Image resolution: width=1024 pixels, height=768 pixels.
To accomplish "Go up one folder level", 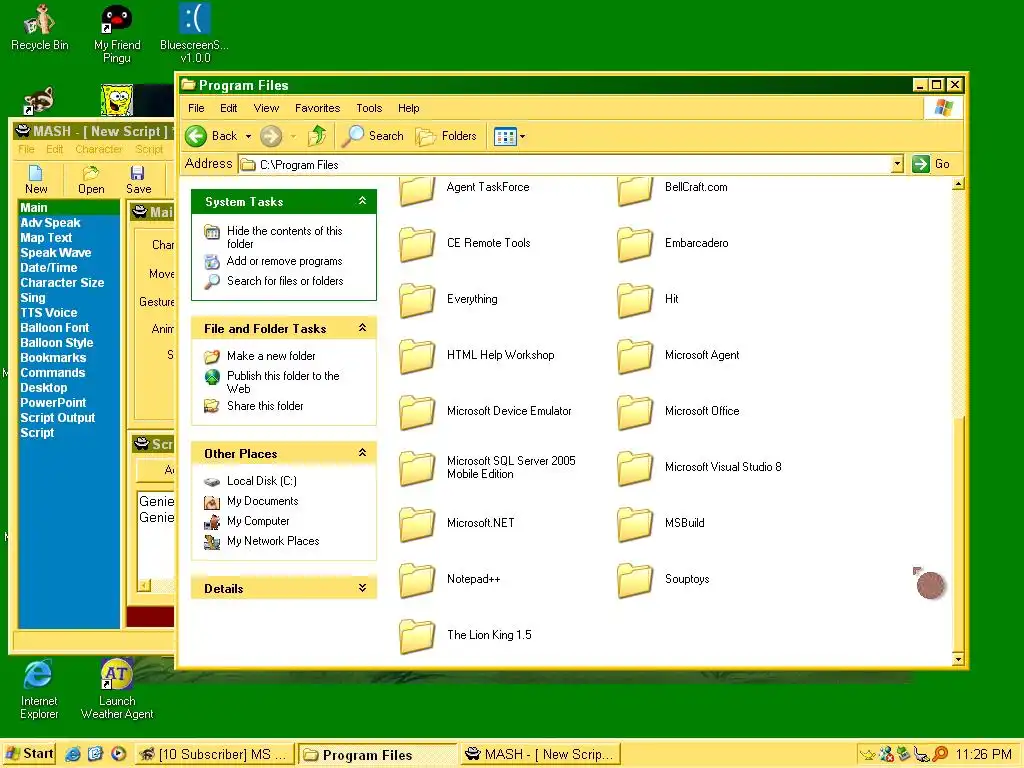I will [x=317, y=136].
